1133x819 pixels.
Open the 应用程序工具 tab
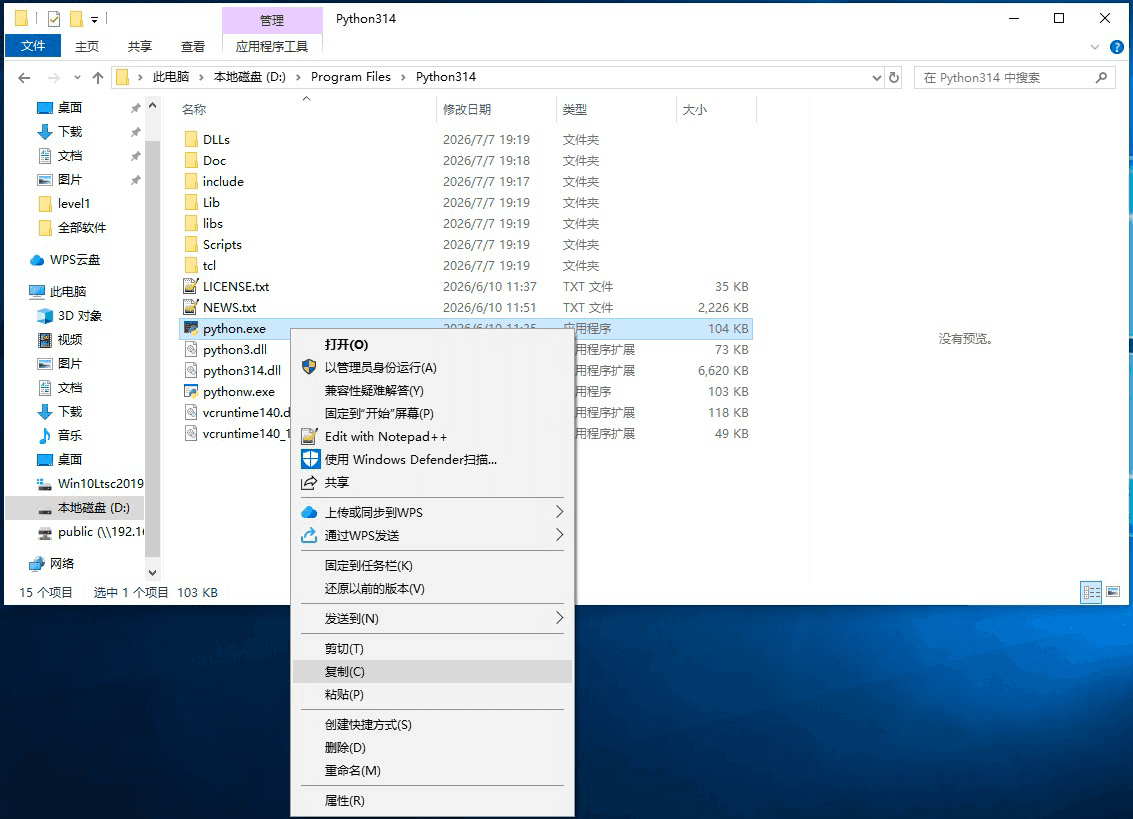[272, 46]
